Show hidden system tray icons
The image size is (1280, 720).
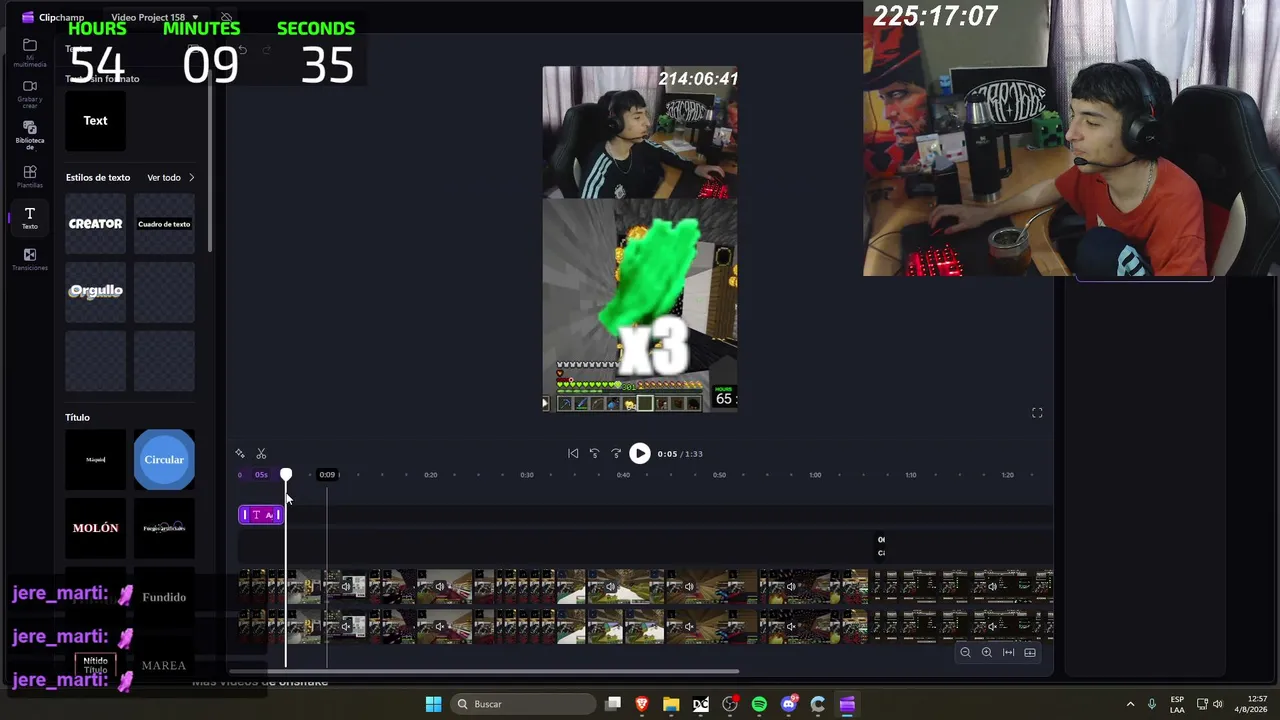point(1130,704)
